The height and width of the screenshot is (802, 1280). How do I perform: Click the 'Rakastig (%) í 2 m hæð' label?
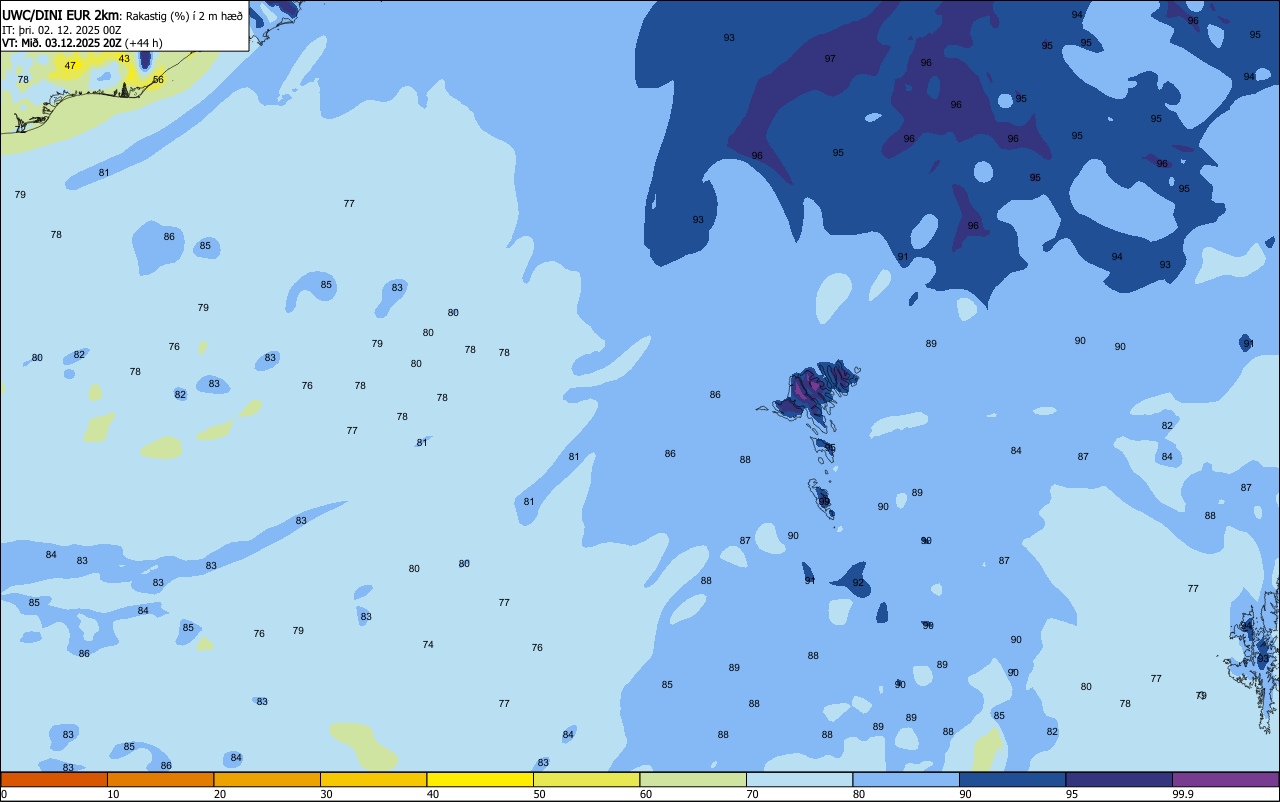point(184,16)
